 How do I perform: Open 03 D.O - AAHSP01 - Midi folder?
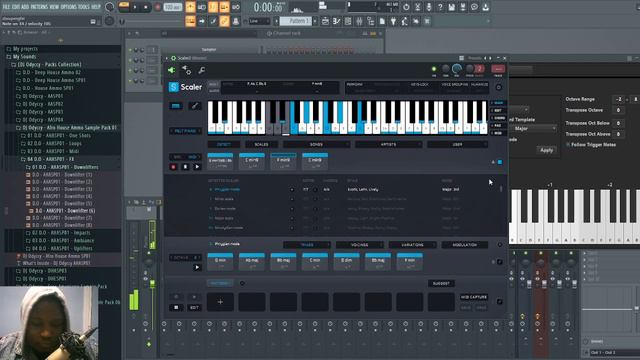54,151
